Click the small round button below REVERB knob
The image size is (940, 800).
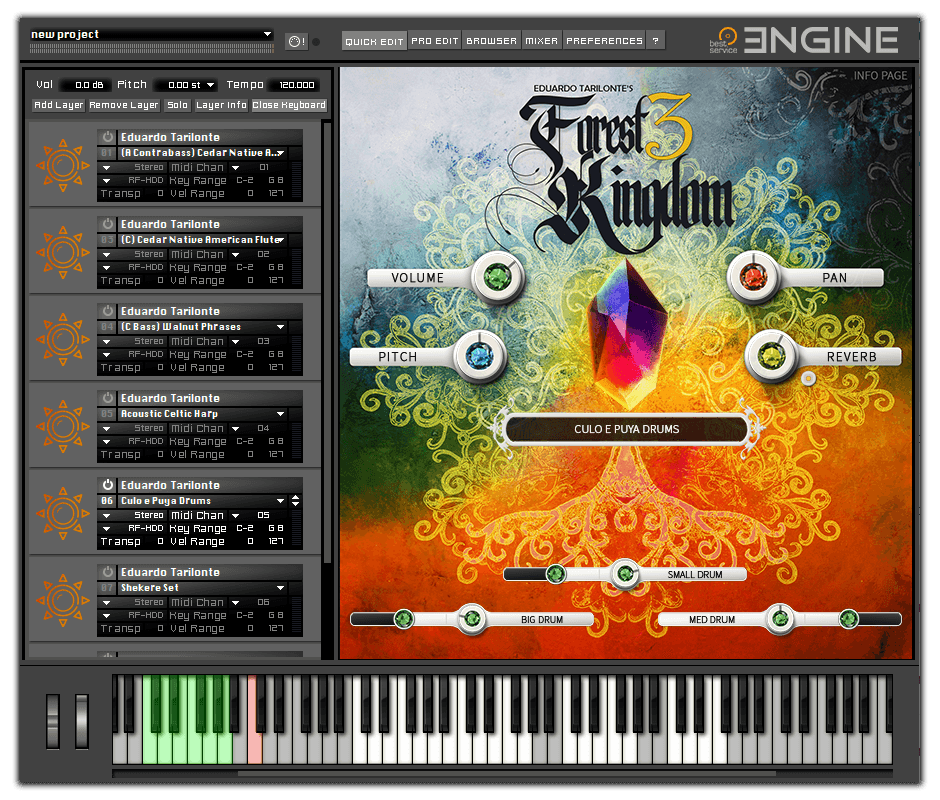coord(809,378)
